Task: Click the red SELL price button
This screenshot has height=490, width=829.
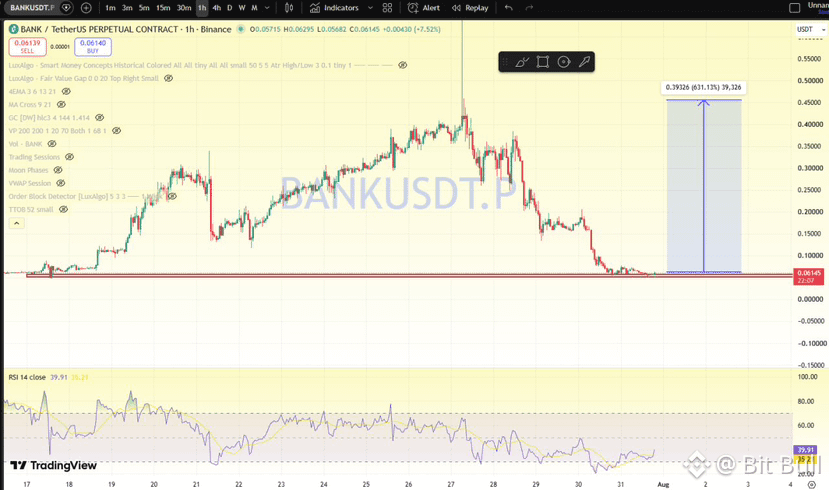Action: [27, 47]
